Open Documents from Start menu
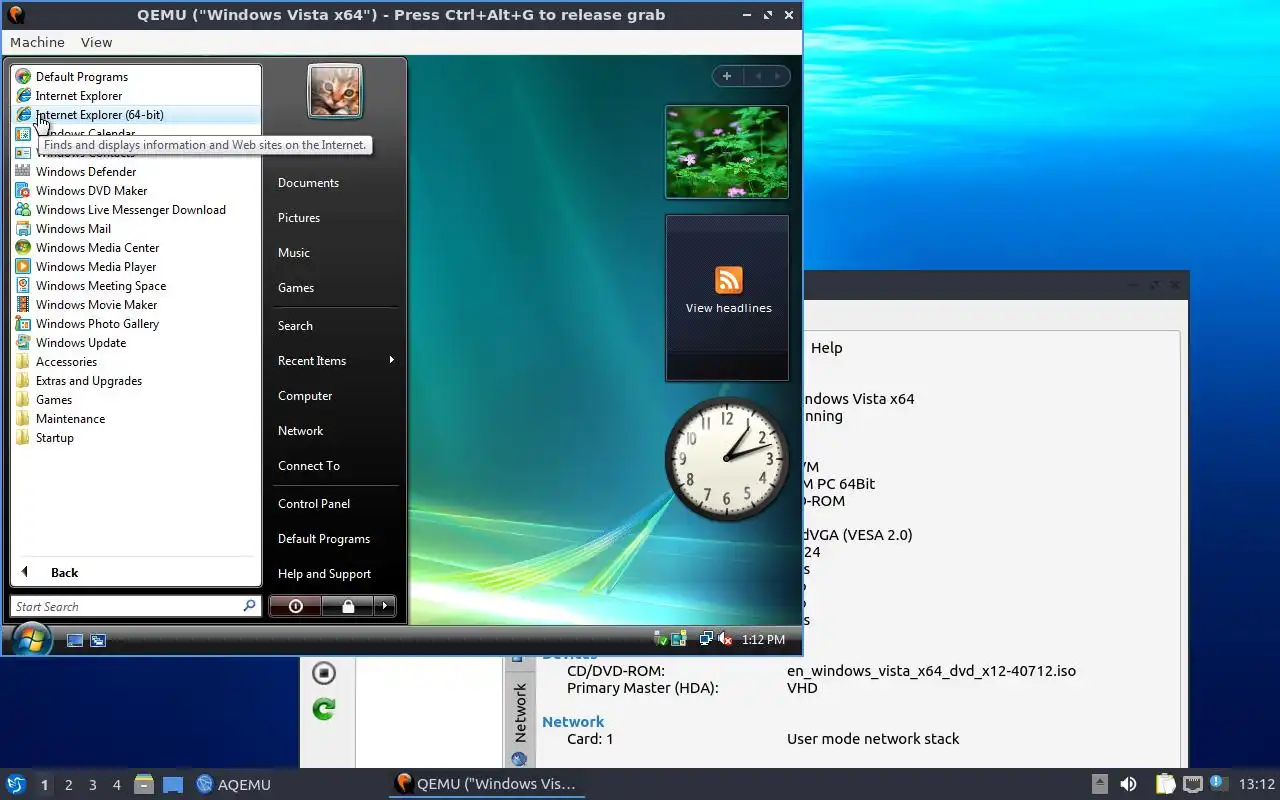This screenshot has height=800, width=1280. point(308,183)
